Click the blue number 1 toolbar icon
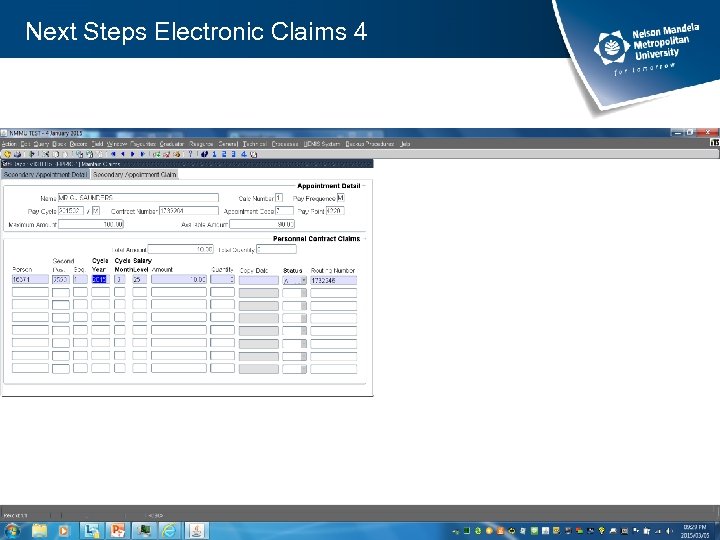The image size is (720, 540). coord(214,154)
